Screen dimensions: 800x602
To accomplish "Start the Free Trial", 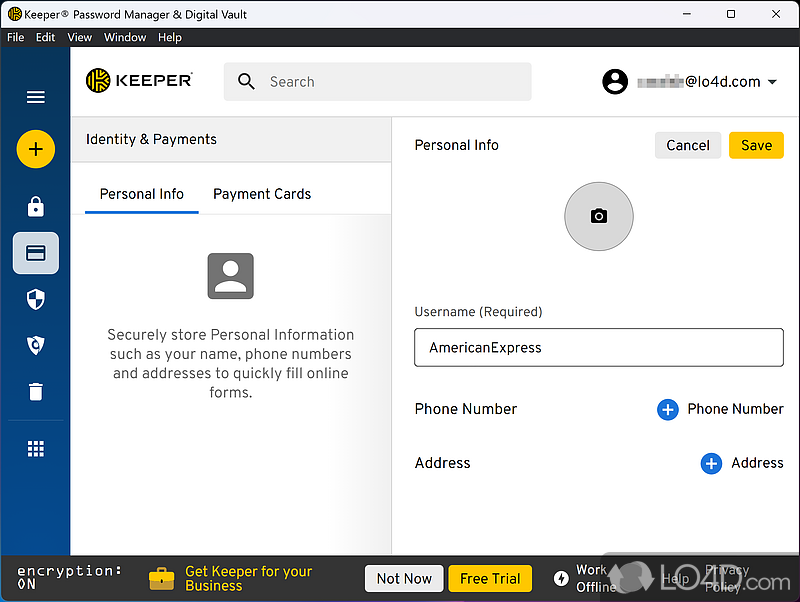I will 490,579.
